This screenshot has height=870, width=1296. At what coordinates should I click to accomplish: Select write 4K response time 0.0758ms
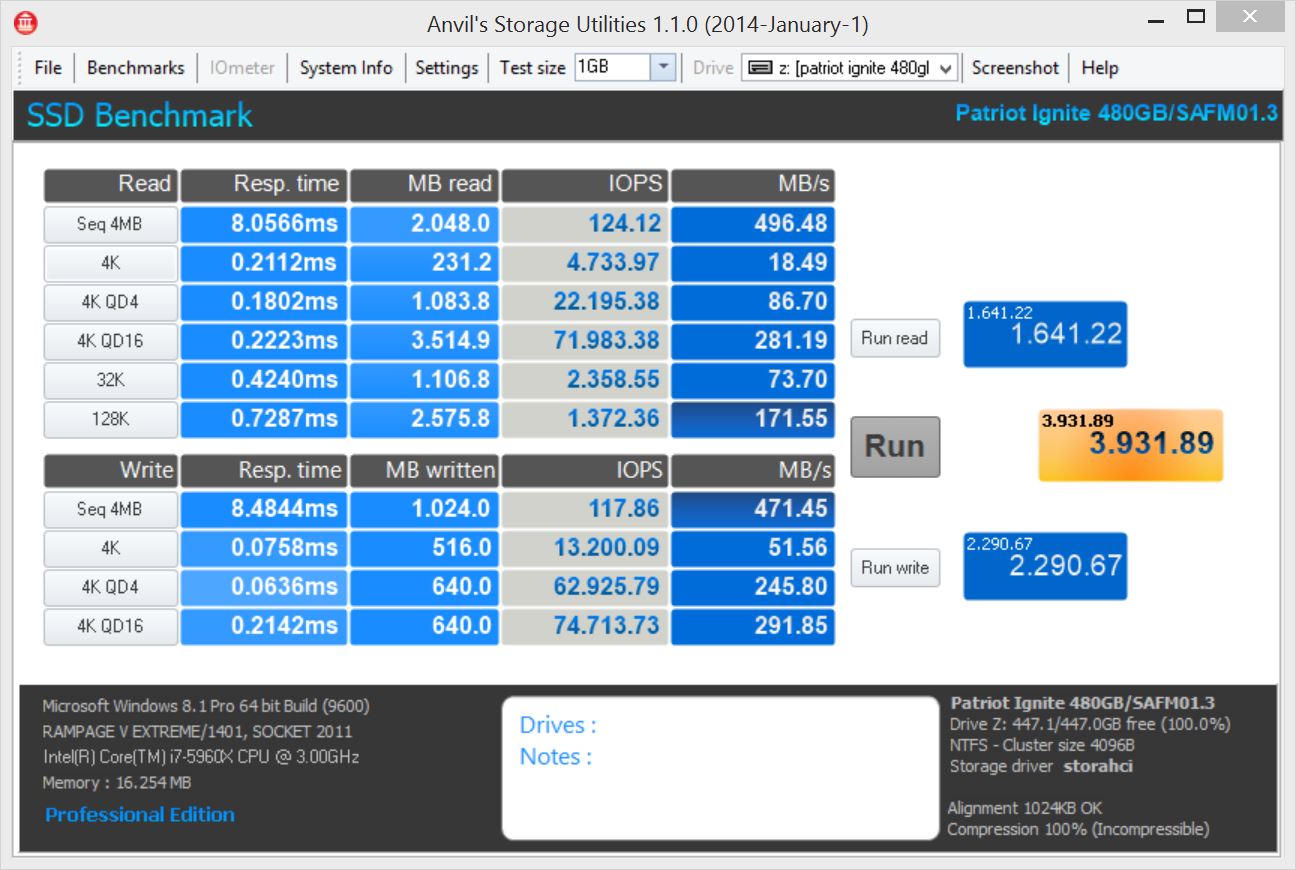264,548
